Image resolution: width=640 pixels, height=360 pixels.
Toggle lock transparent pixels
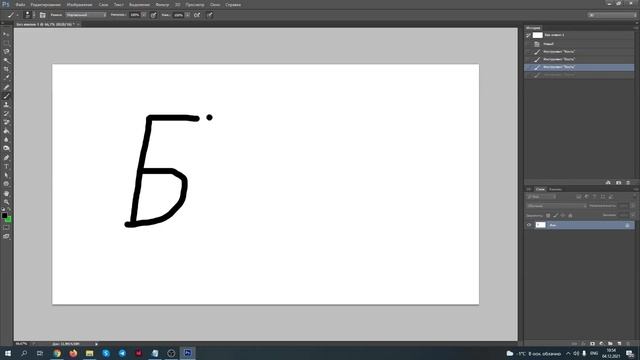coord(548,215)
